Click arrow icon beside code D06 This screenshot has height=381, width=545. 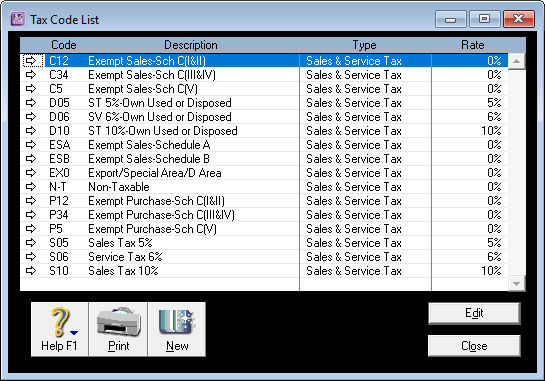point(31,117)
